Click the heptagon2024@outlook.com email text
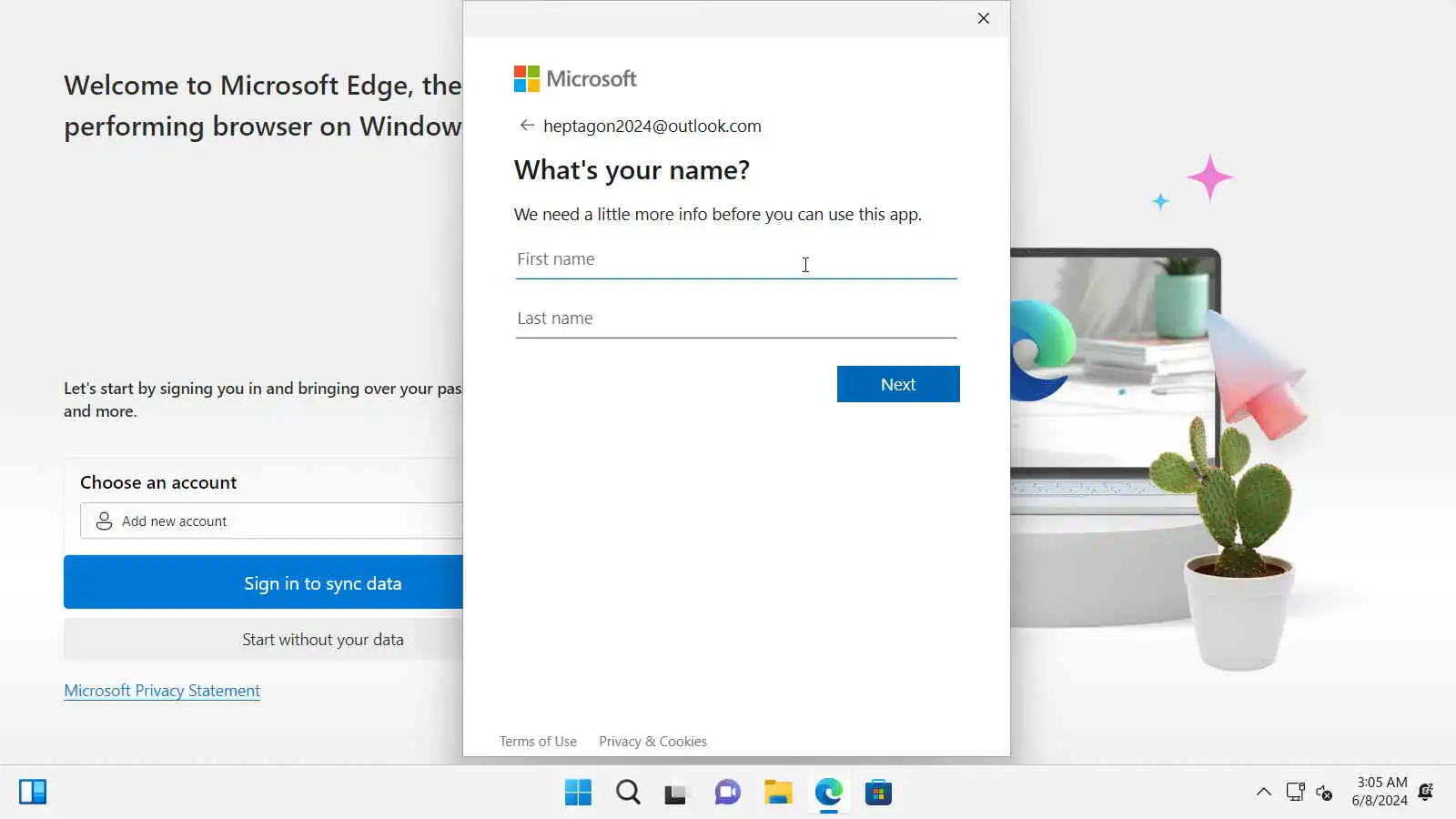Viewport: 1456px width, 819px height. click(x=652, y=126)
